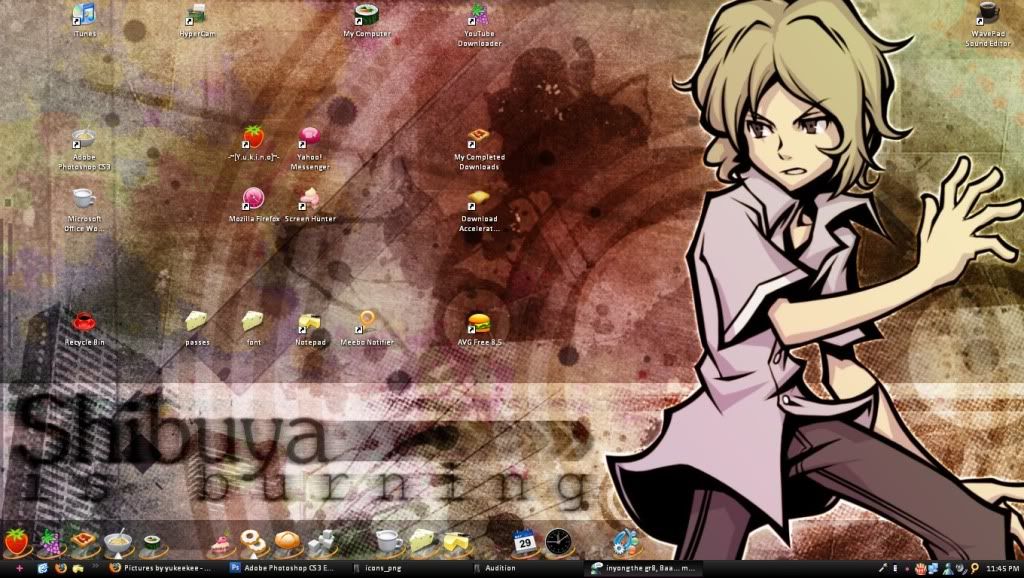Launch Internet Explorer from quick launch
Screen dimensions: 1024x578
(x=43, y=568)
